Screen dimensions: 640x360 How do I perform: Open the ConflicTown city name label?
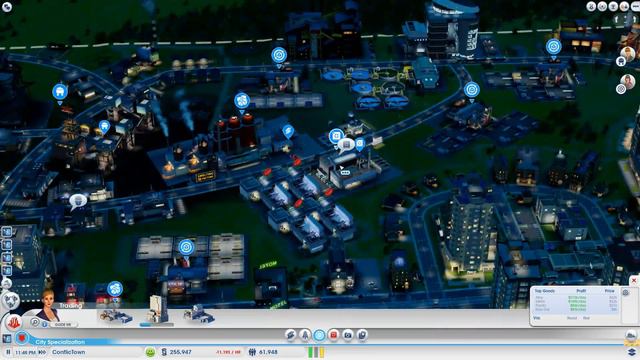click(x=69, y=352)
